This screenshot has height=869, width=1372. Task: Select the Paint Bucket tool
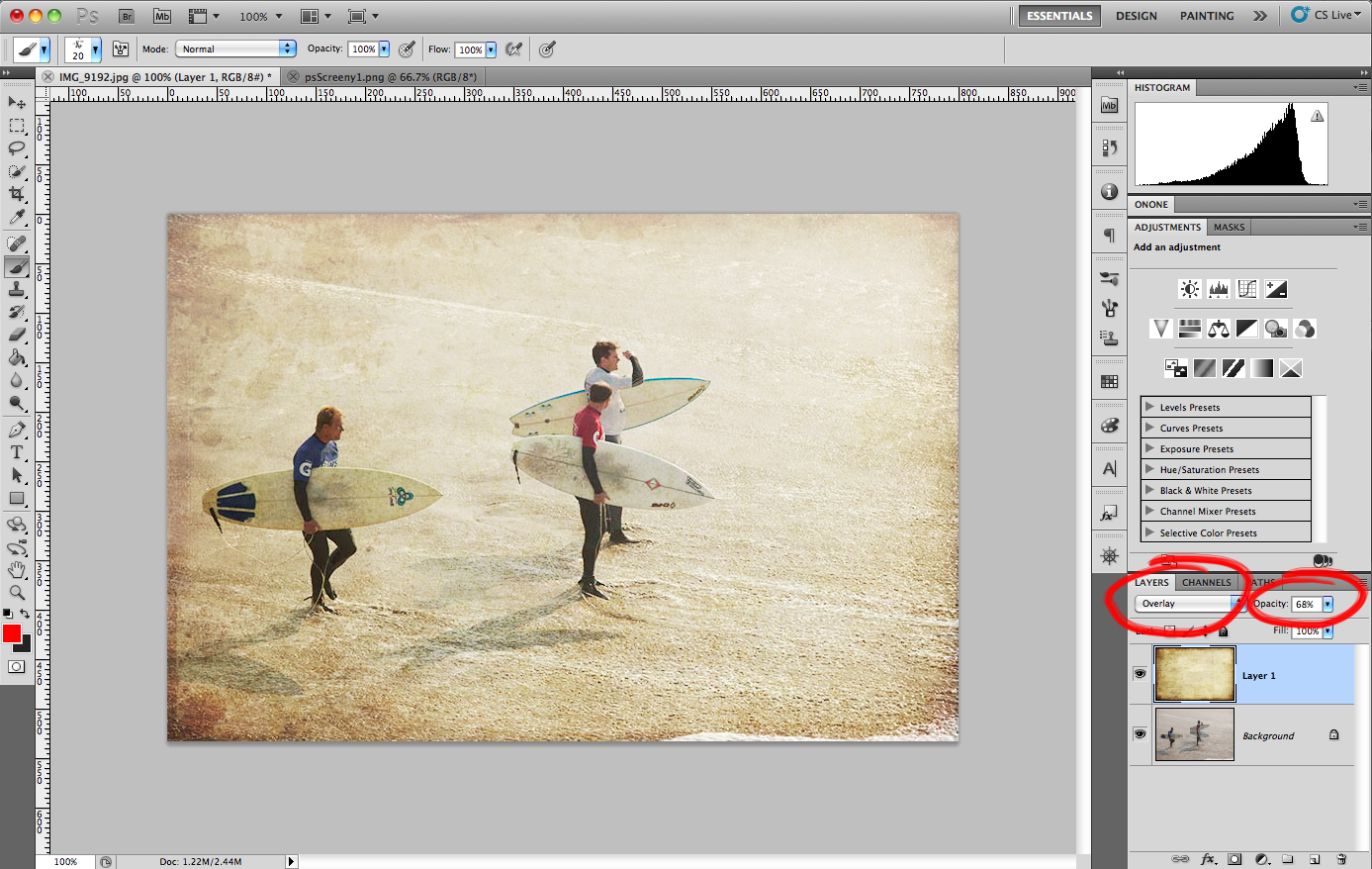pyautogui.click(x=17, y=358)
